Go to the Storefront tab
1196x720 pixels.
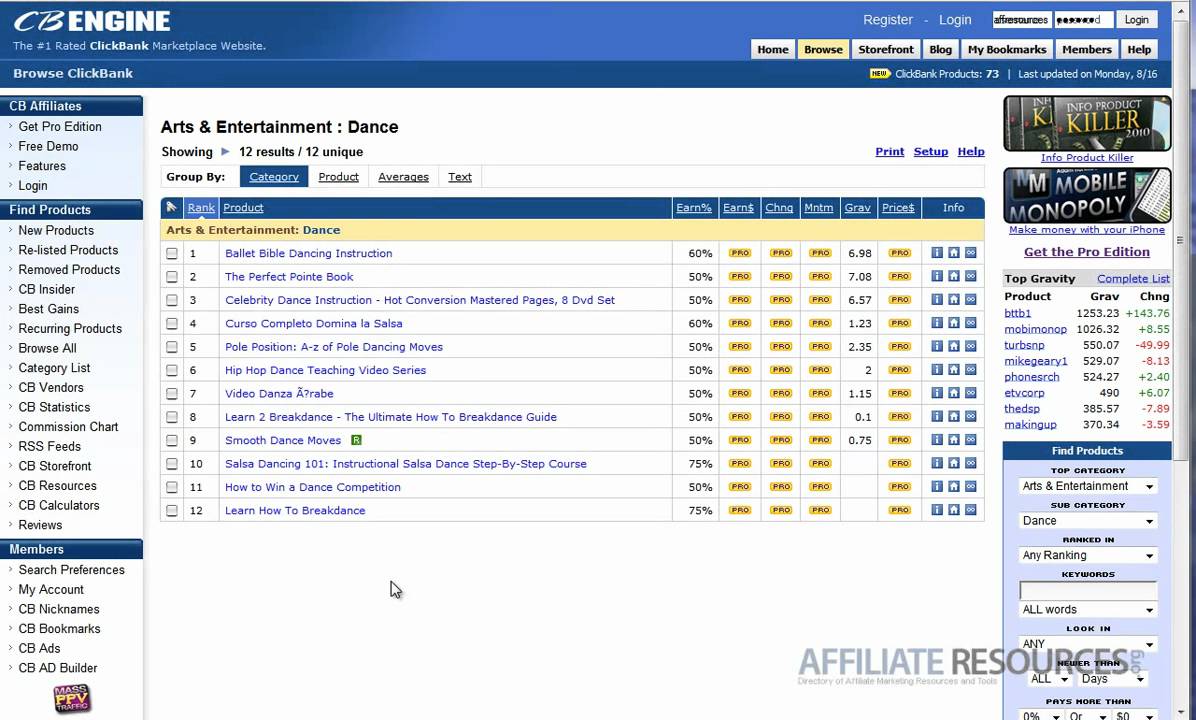[886, 50]
